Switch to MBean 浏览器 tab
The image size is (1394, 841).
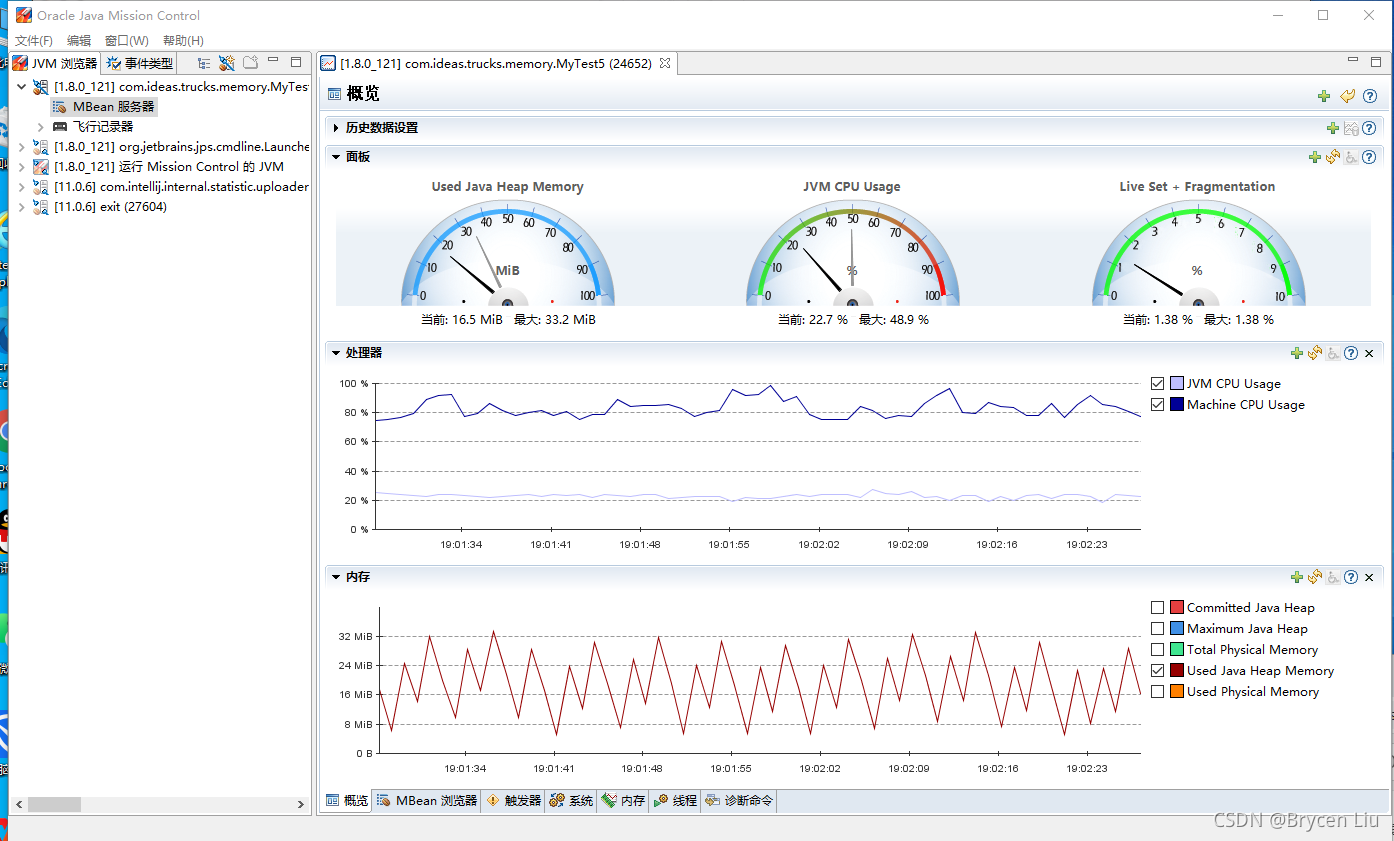[427, 801]
